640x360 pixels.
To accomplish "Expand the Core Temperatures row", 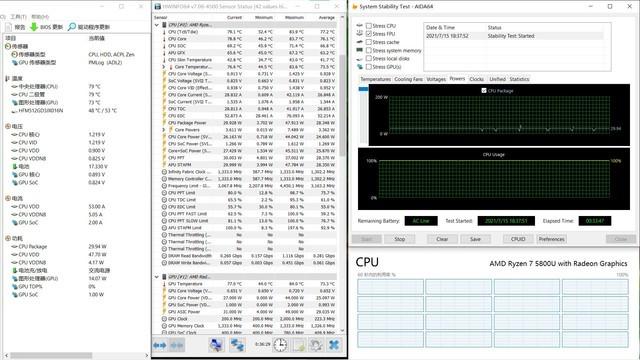I will (x=164, y=67).
